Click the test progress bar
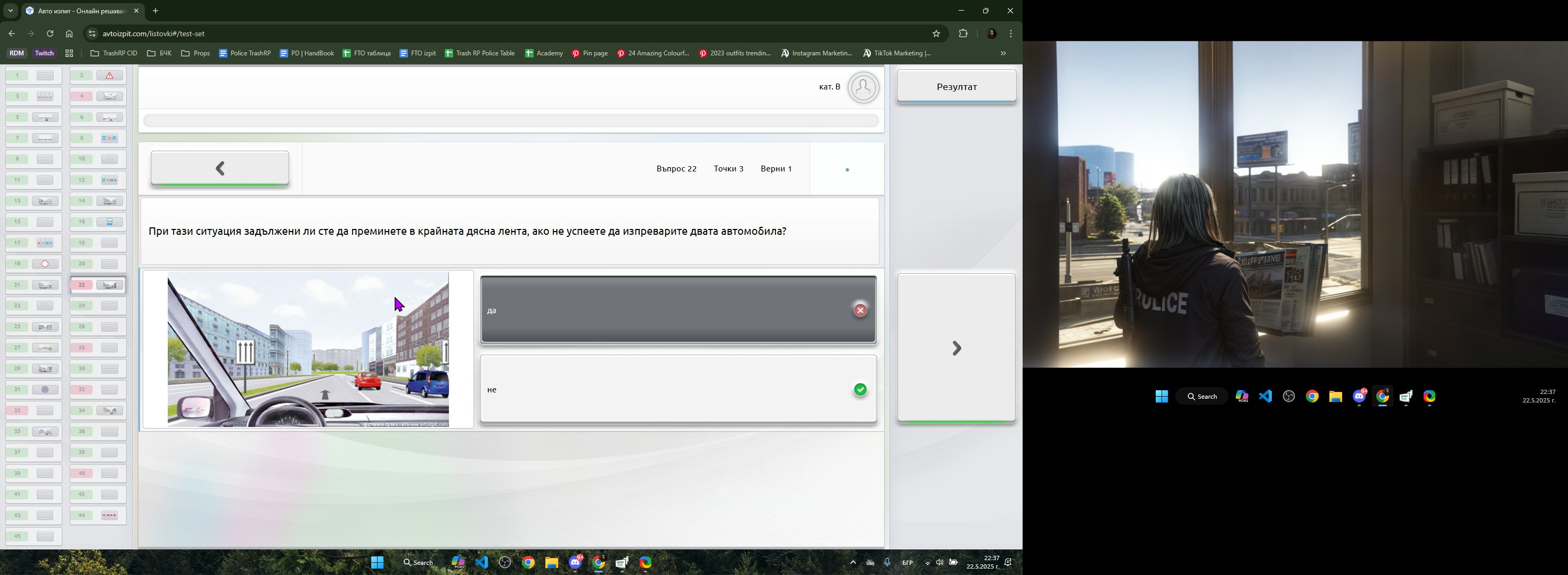 pos(511,121)
